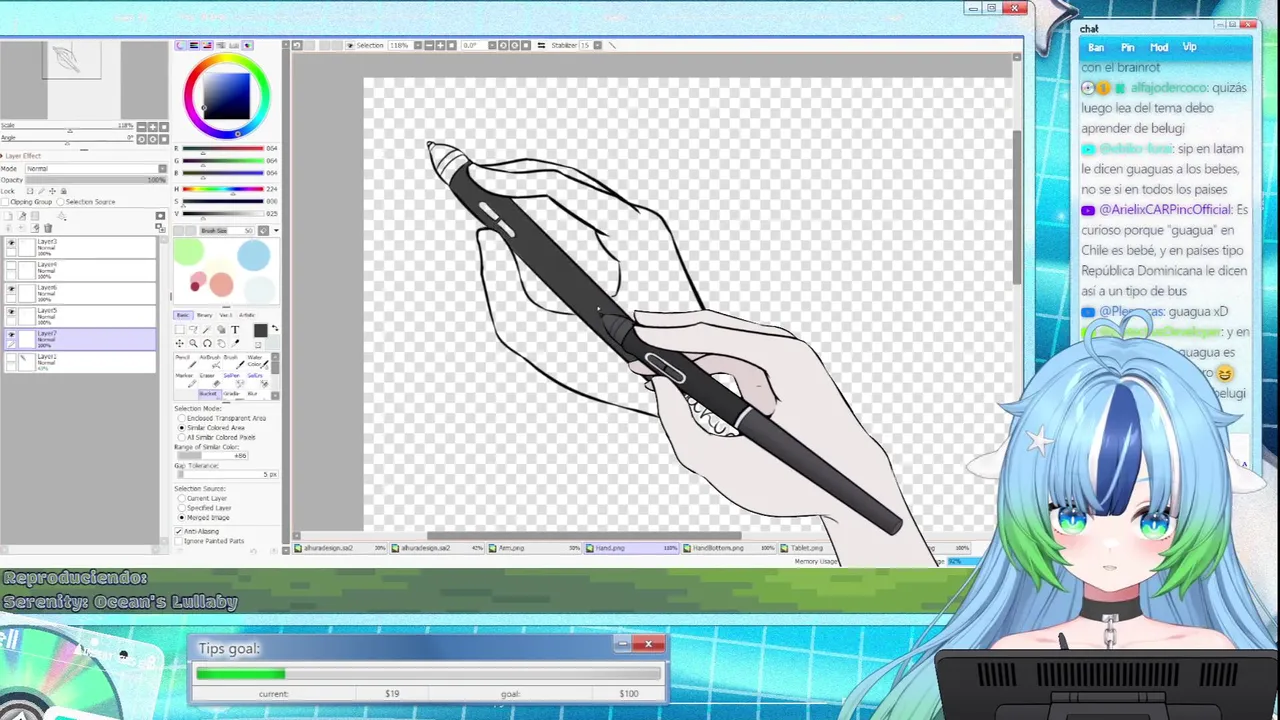Toggle the Layer6 visibility eye
The image size is (1280, 720).
11,289
